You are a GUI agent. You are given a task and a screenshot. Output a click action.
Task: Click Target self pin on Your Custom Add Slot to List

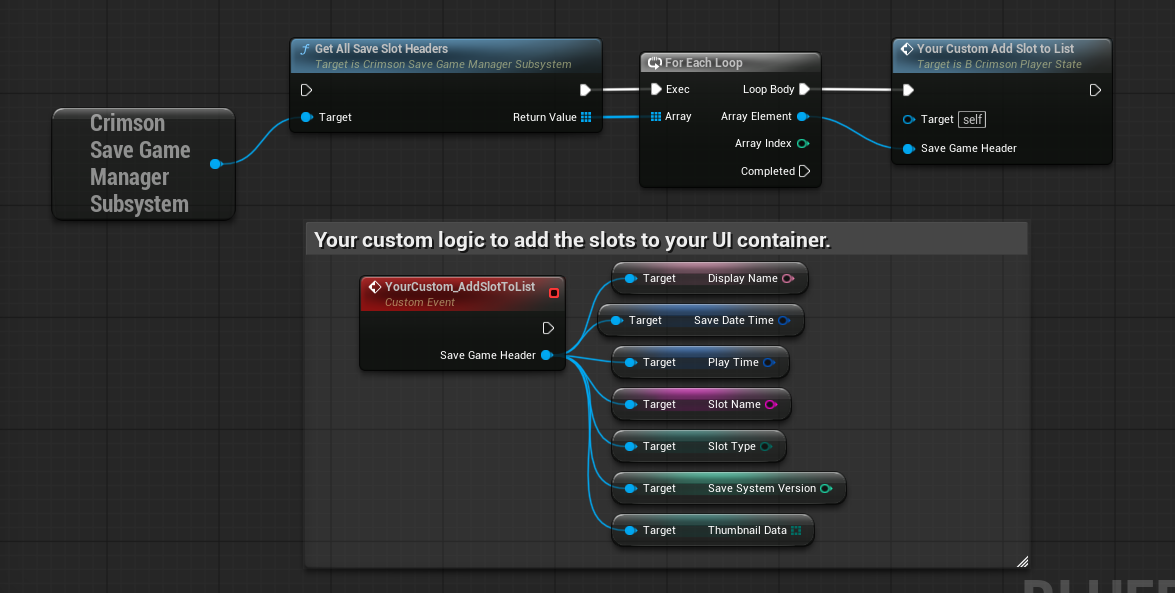click(909, 119)
